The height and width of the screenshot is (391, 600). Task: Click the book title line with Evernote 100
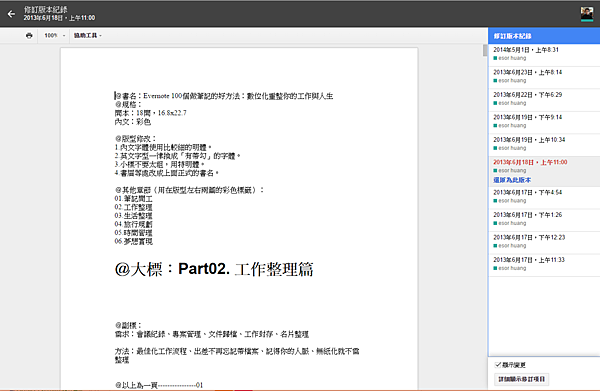tap(224, 96)
